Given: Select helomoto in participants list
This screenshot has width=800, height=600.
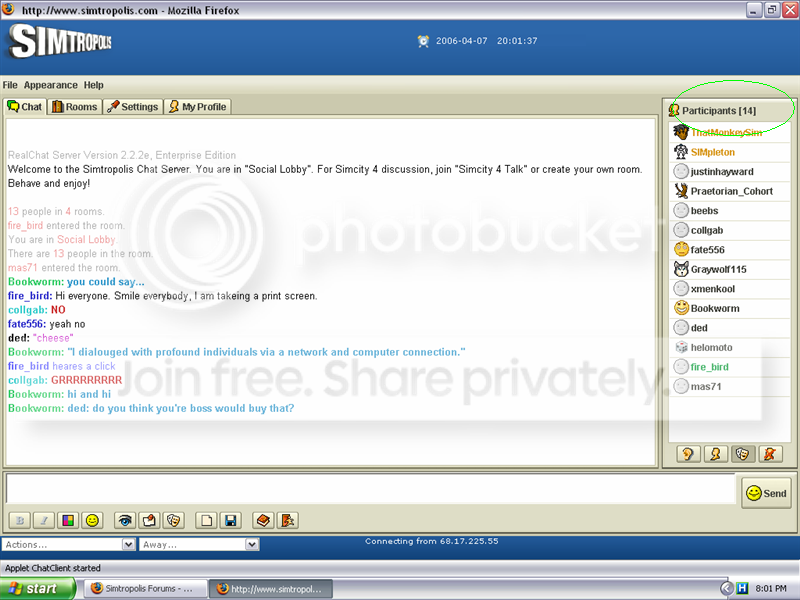Looking at the screenshot, I should 730,347.
